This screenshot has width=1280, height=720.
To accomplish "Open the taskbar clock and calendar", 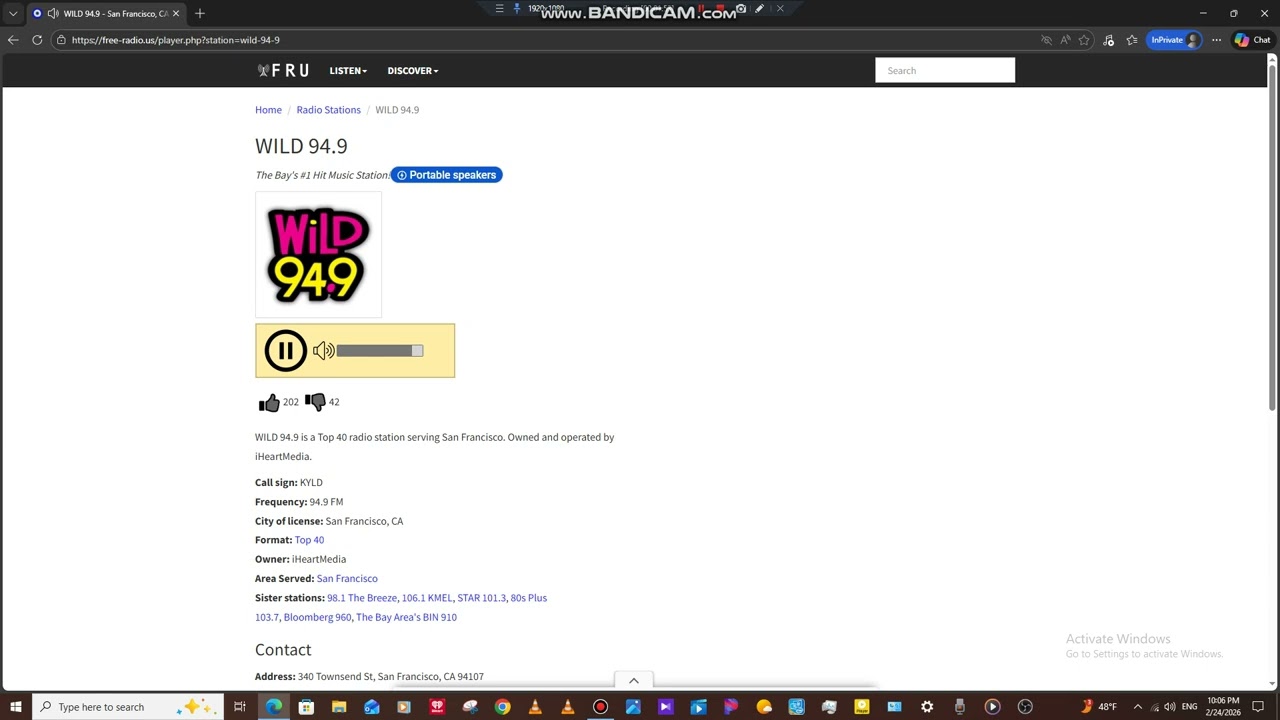I will click(1223, 707).
